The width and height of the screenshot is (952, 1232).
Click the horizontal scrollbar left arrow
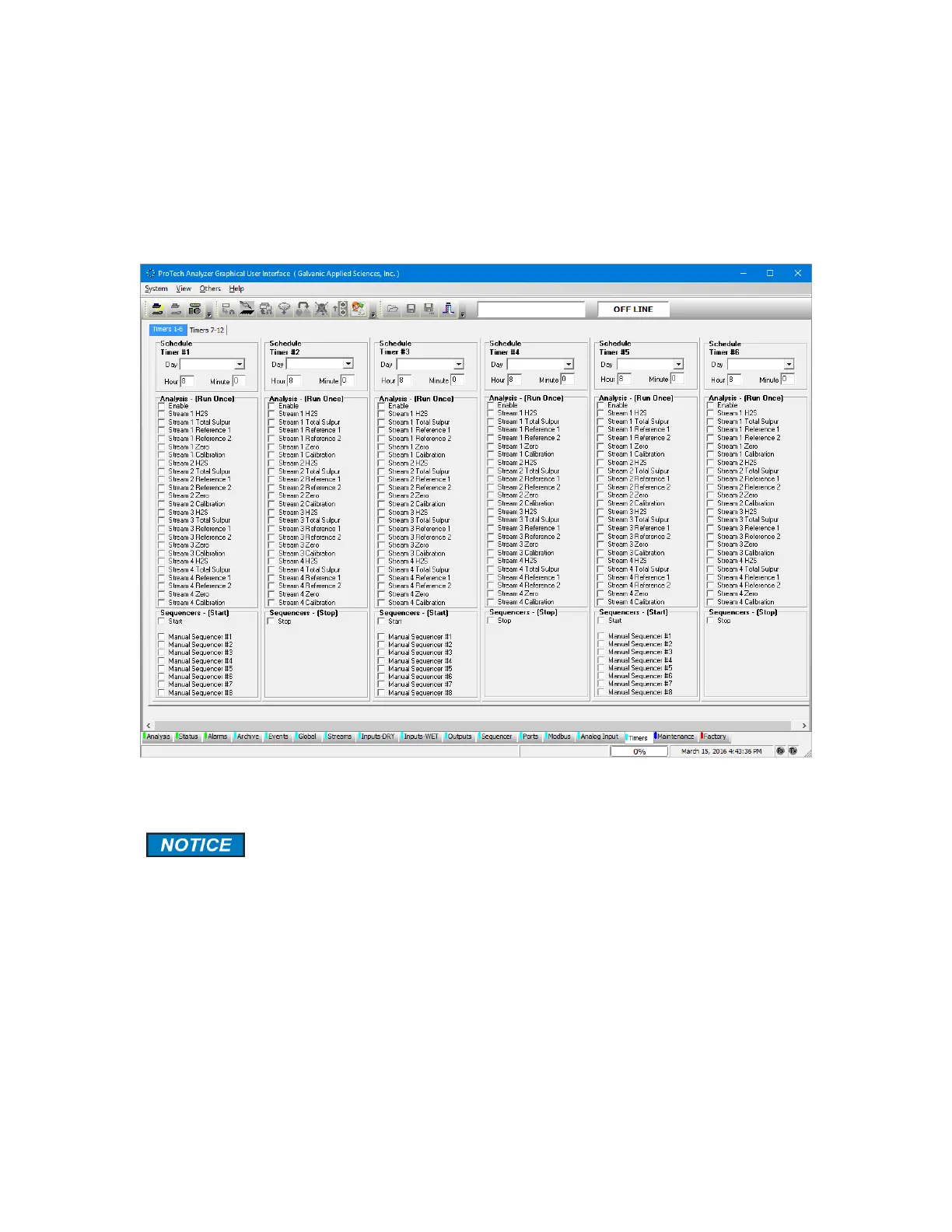coord(149,726)
